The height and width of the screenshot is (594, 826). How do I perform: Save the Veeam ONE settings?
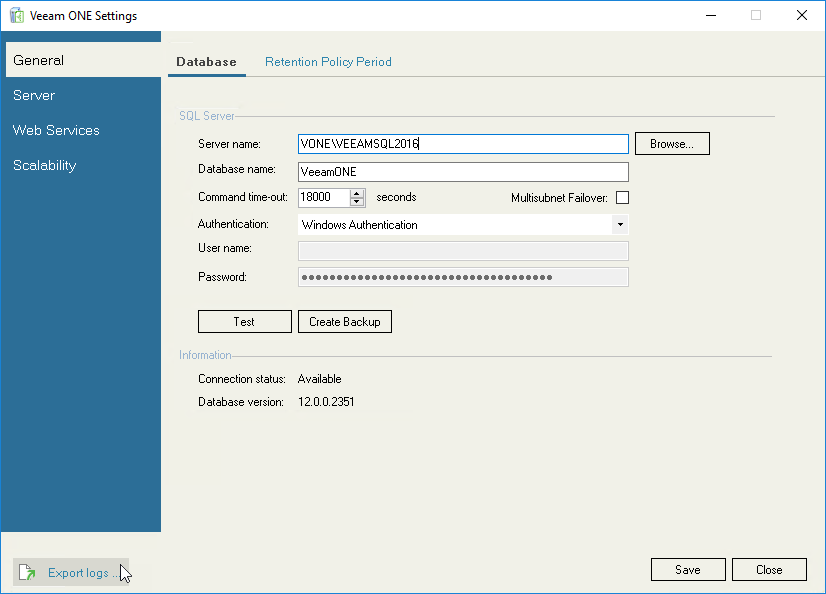pyautogui.click(x=688, y=569)
